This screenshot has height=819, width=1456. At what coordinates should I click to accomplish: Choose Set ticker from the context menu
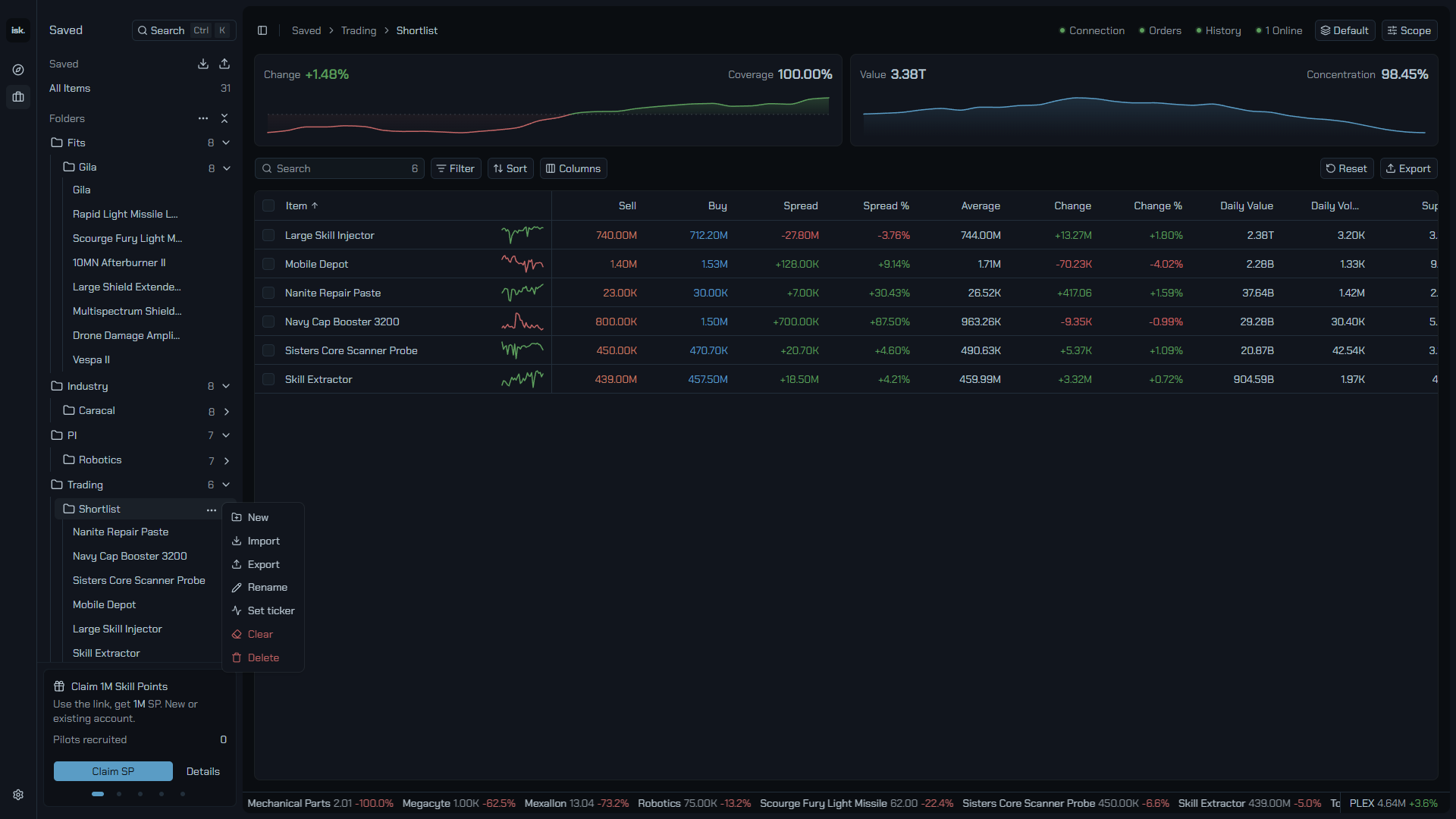coord(263,610)
